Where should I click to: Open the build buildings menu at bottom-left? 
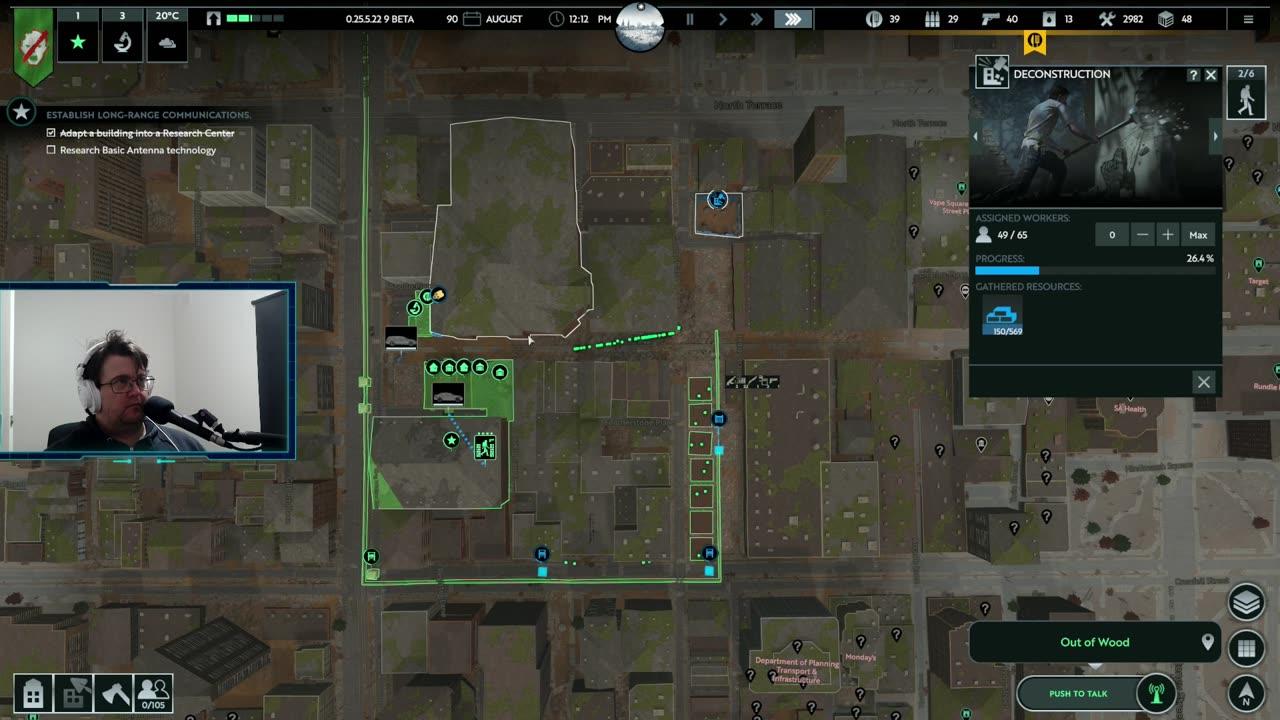click(x=33, y=693)
